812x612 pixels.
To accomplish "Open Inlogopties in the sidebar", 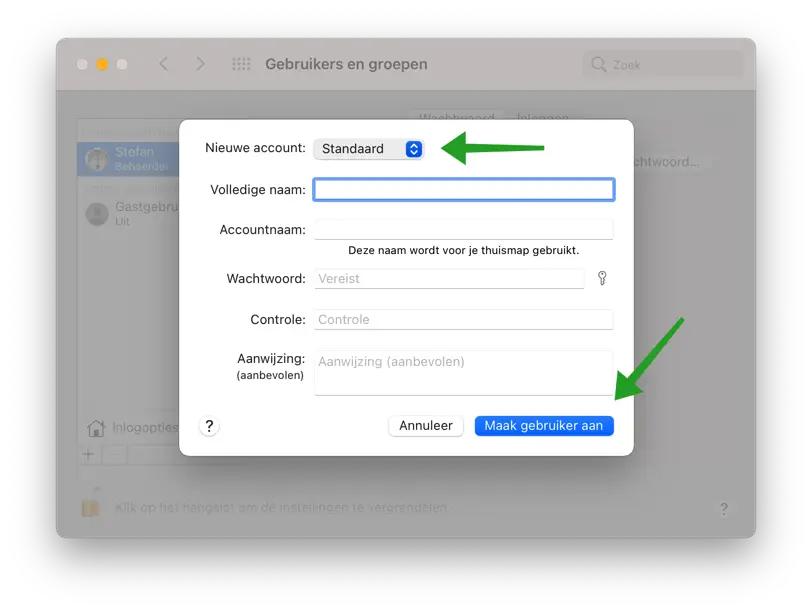I will [x=132, y=428].
